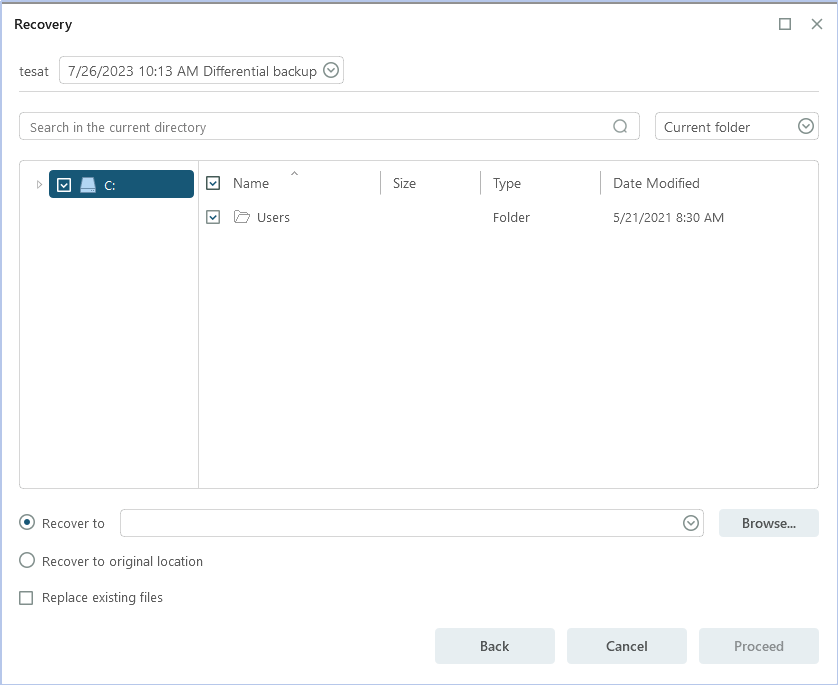
Task: Toggle the select-all checkbox beside Name
Action: pos(213,183)
